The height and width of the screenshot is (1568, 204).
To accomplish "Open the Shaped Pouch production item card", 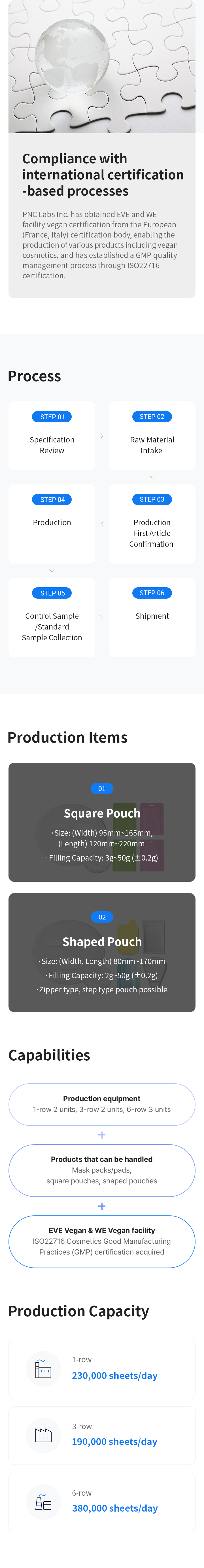I will [102, 952].
